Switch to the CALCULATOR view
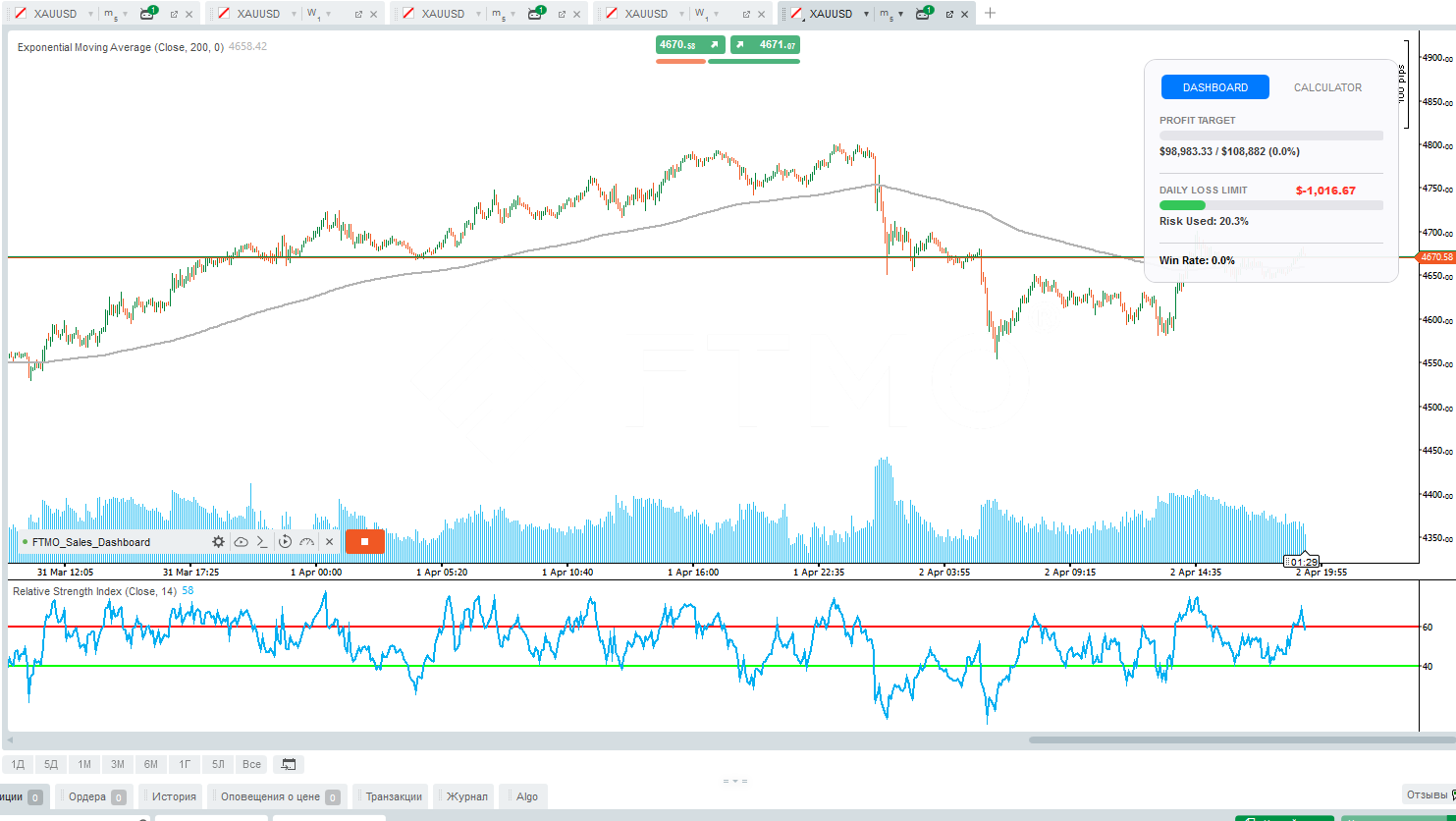 click(1327, 87)
